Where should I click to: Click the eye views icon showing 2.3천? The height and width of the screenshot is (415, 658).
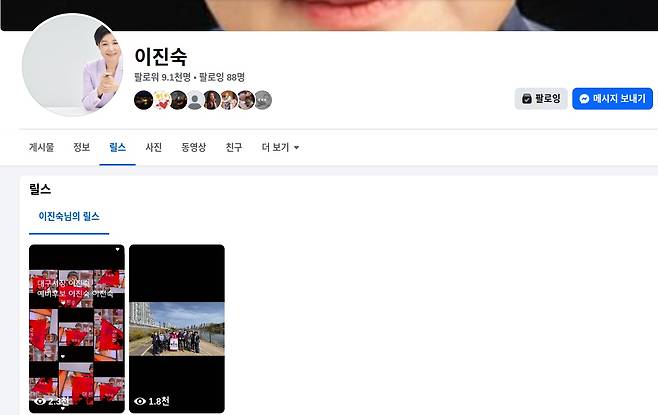coord(40,402)
